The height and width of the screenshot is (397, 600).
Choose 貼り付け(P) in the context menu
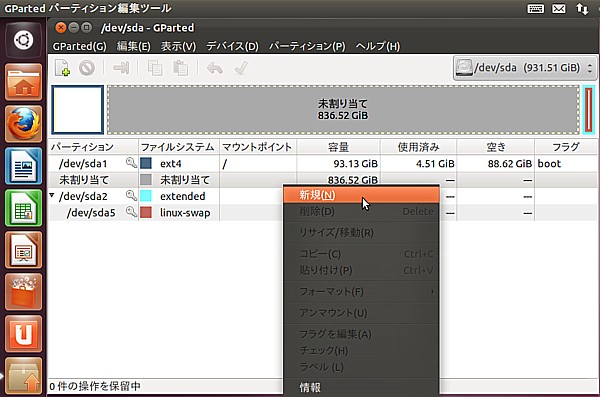361,270
